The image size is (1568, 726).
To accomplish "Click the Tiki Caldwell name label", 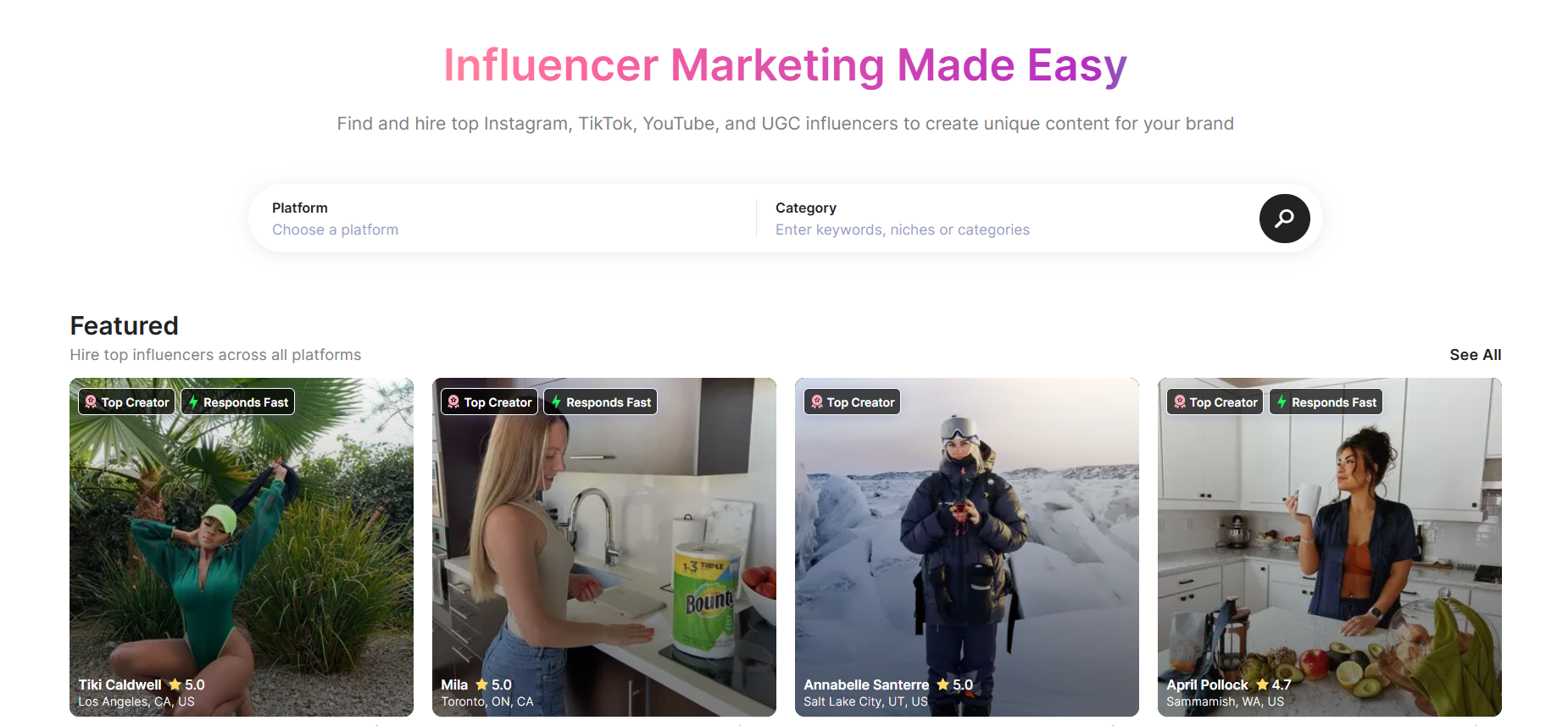I will coord(120,684).
